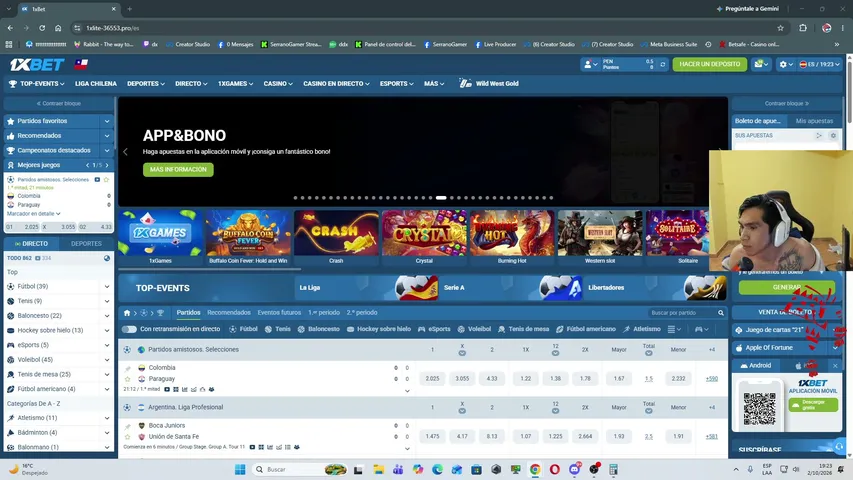Select active banner carousel dot
853x480 pixels.
pyautogui.click(x=441, y=198)
